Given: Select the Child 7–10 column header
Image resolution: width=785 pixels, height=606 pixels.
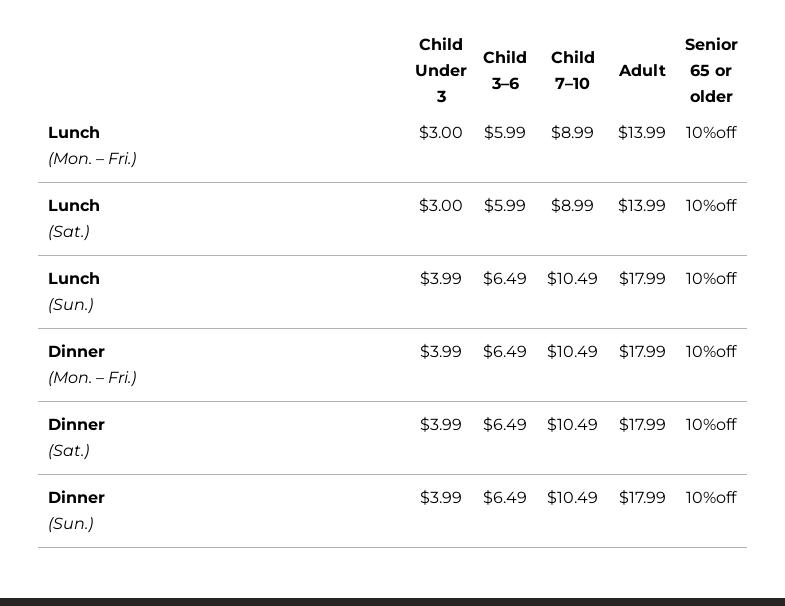Looking at the screenshot, I should pyautogui.click(x=573, y=71).
